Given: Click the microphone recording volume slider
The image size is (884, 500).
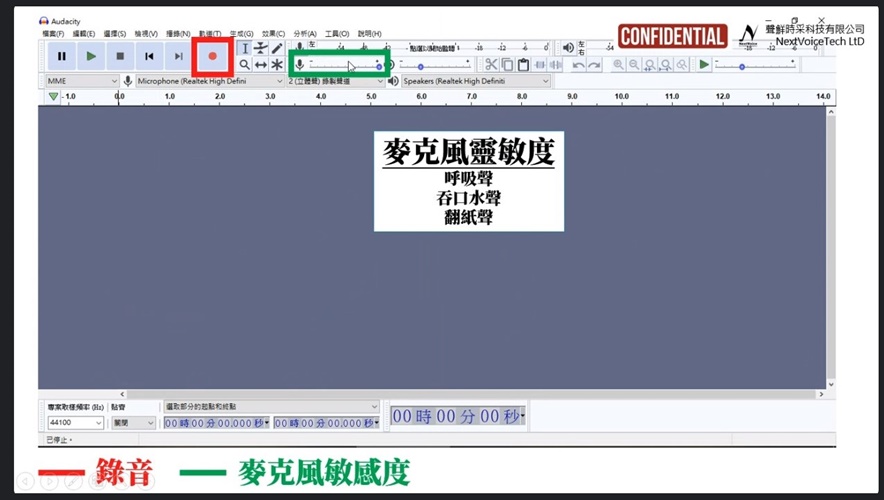Looking at the screenshot, I should tap(345, 65).
